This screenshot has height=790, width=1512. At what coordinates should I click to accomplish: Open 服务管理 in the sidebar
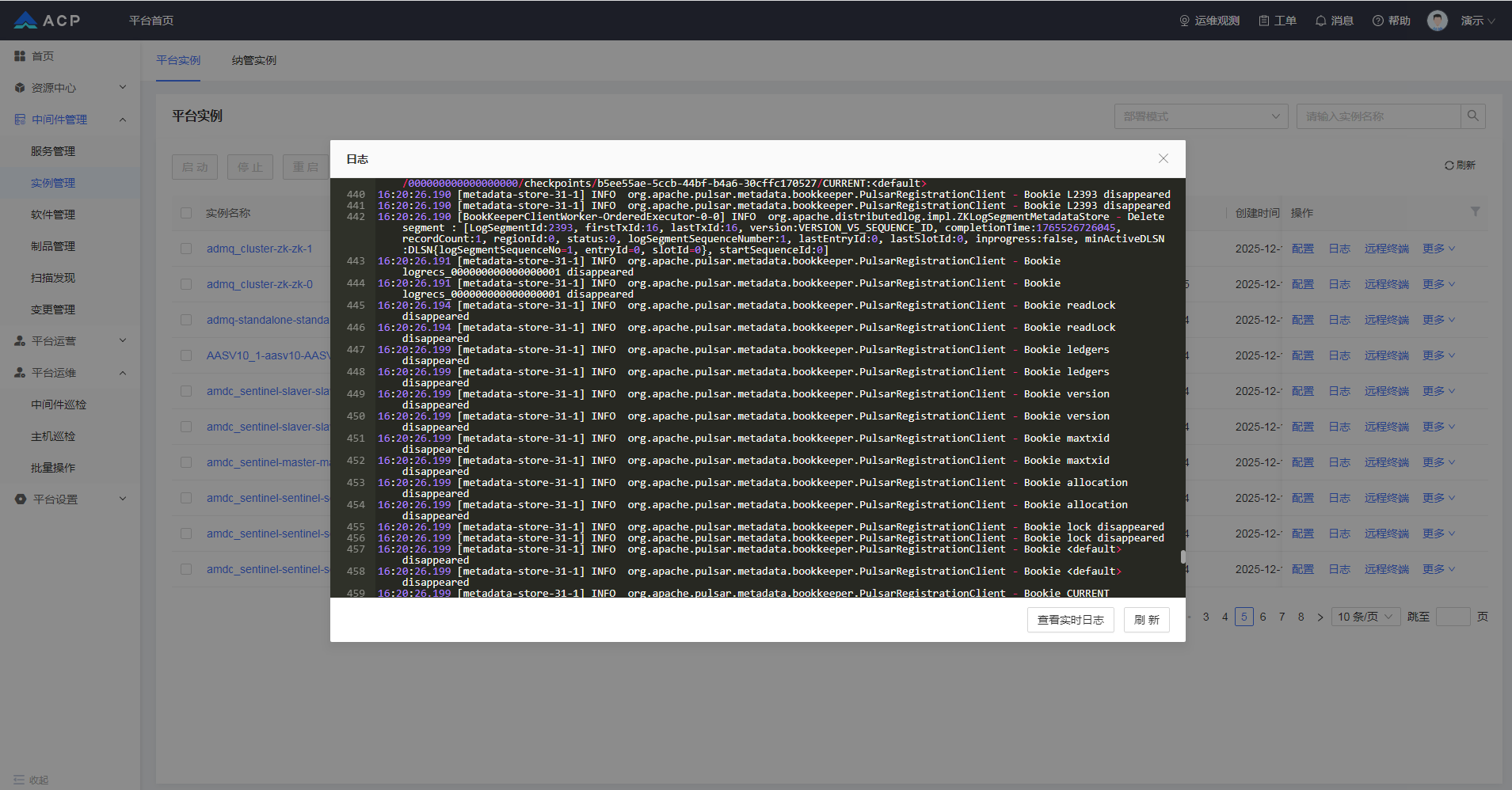coord(53,151)
